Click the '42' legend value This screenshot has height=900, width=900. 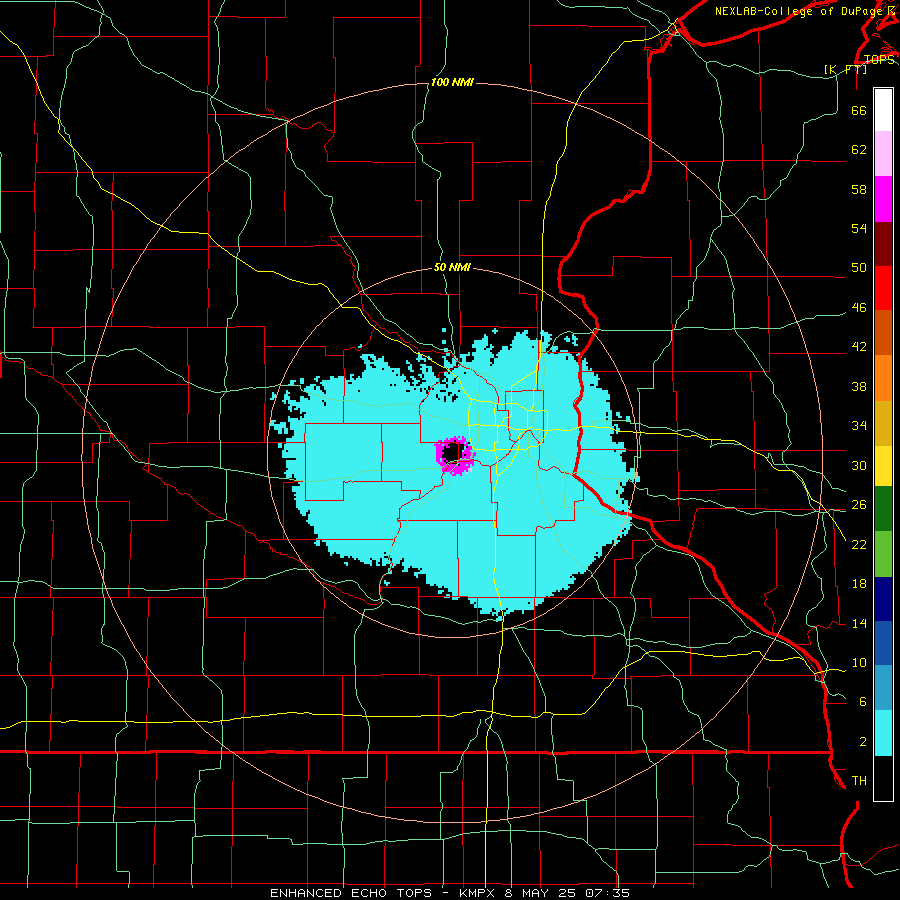coord(859,347)
